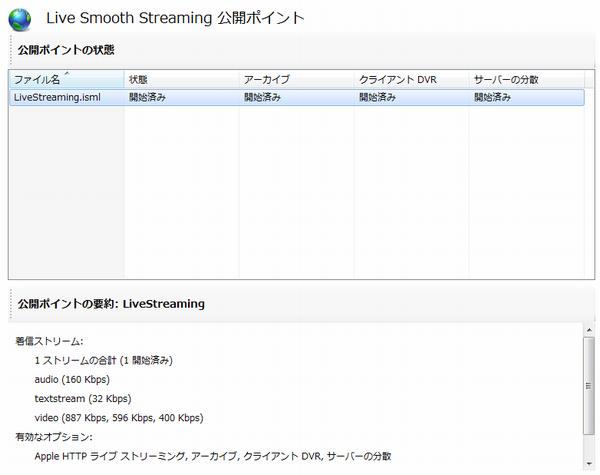Viewport: 600px width, 475px height.
Task: Click the globe icon beside Live Smooth Streaming title
Action: pyautogui.click(x=20, y=20)
